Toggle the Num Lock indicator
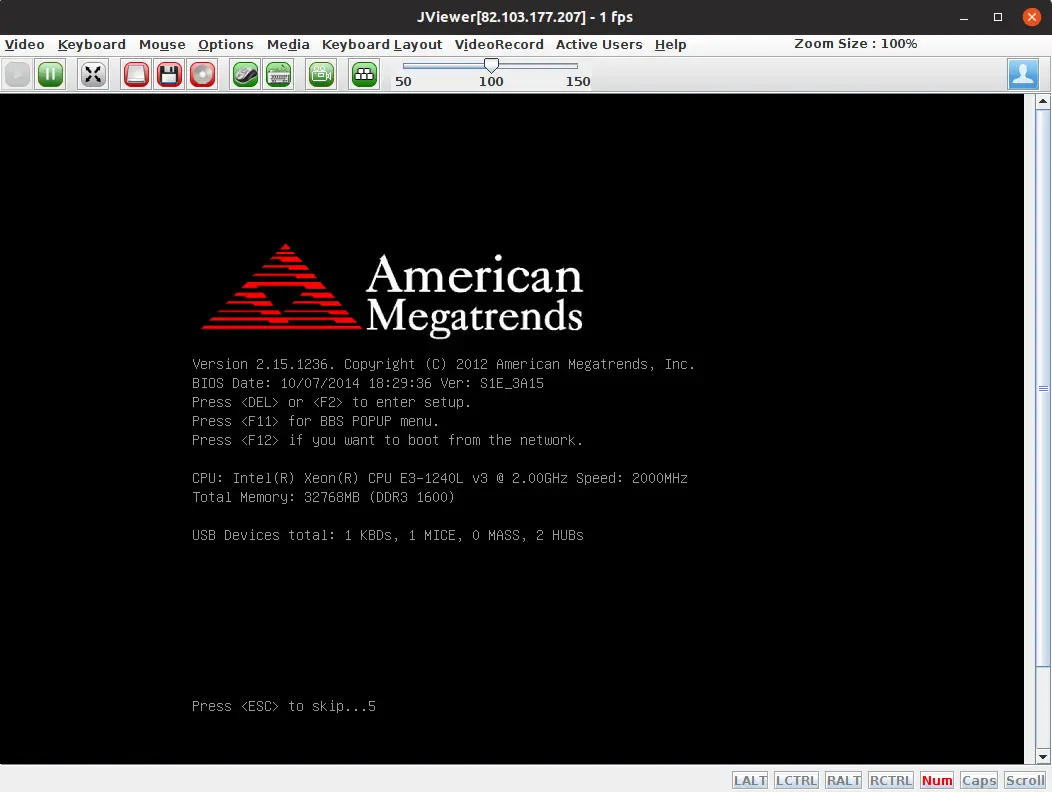The height and width of the screenshot is (792, 1052). point(936,780)
